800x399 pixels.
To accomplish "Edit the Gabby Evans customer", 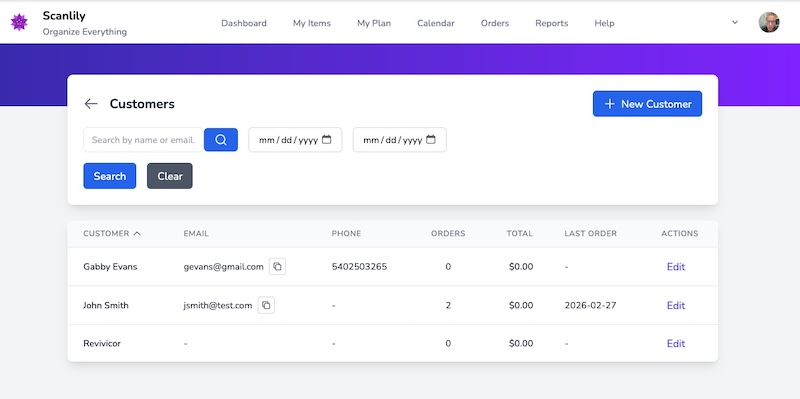I will 676,267.
